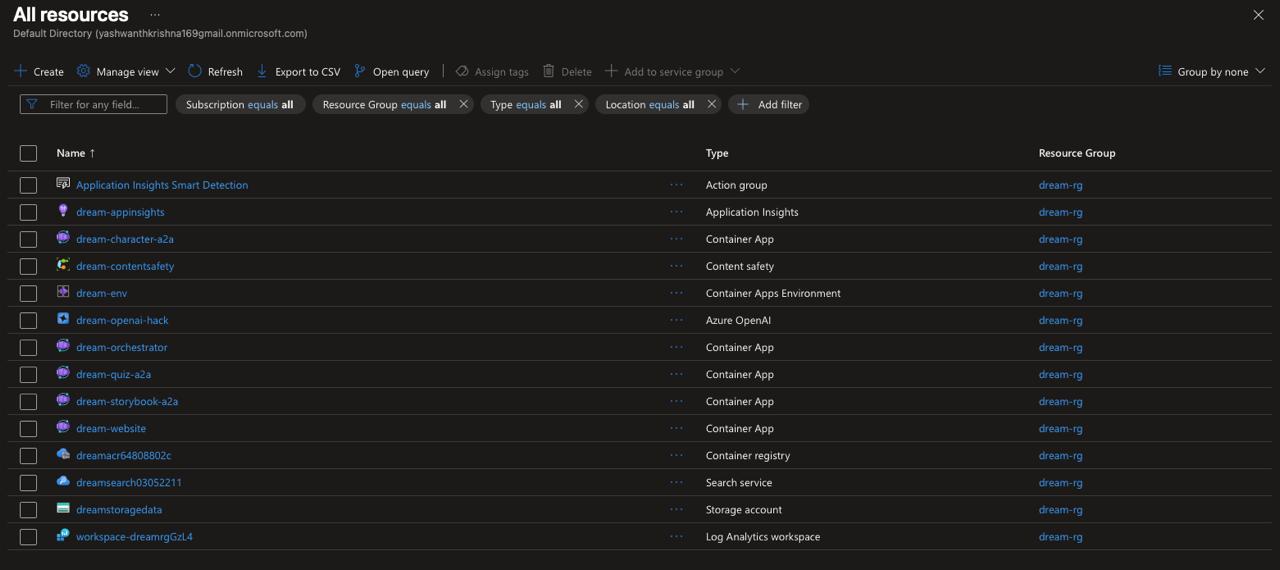Click the dream-contentsafety resource icon
This screenshot has width=1280, height=570.
[63, 265]
